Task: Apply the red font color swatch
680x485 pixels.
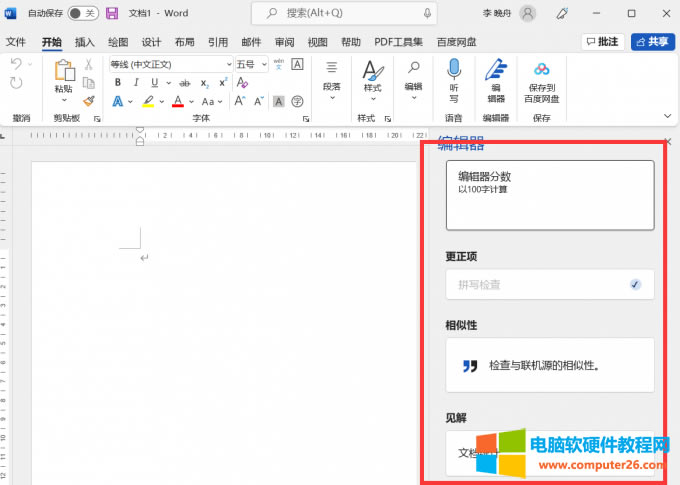Action: click(178, 101)
